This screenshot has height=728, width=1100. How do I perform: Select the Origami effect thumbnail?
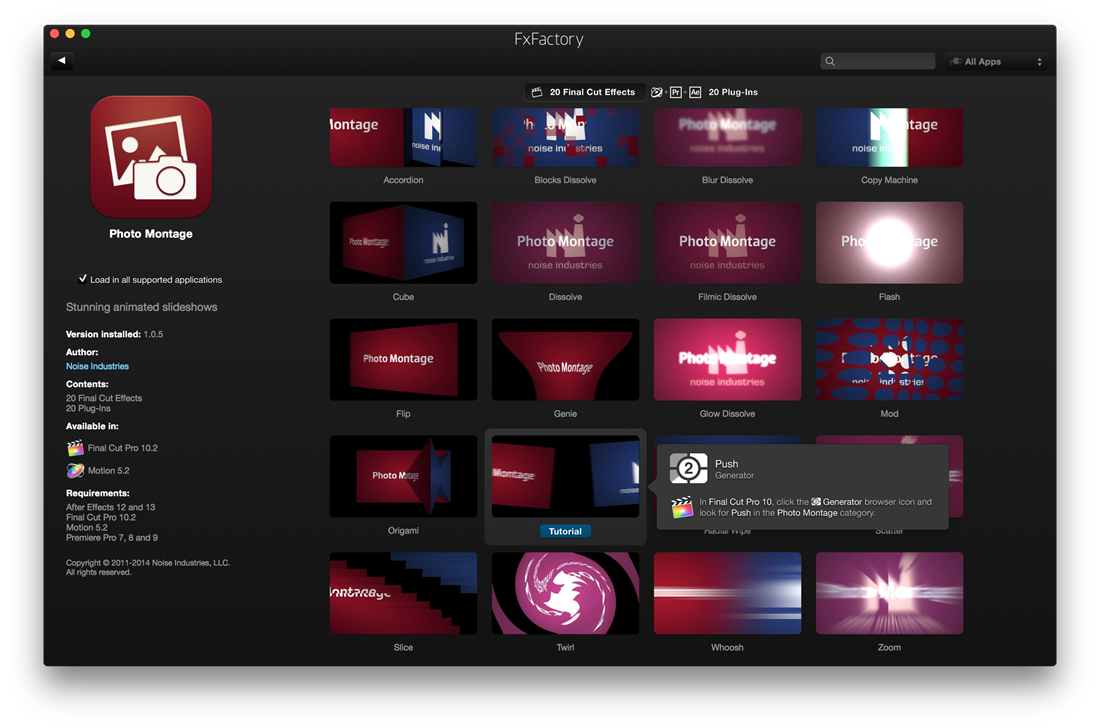[x=403, y=476]
